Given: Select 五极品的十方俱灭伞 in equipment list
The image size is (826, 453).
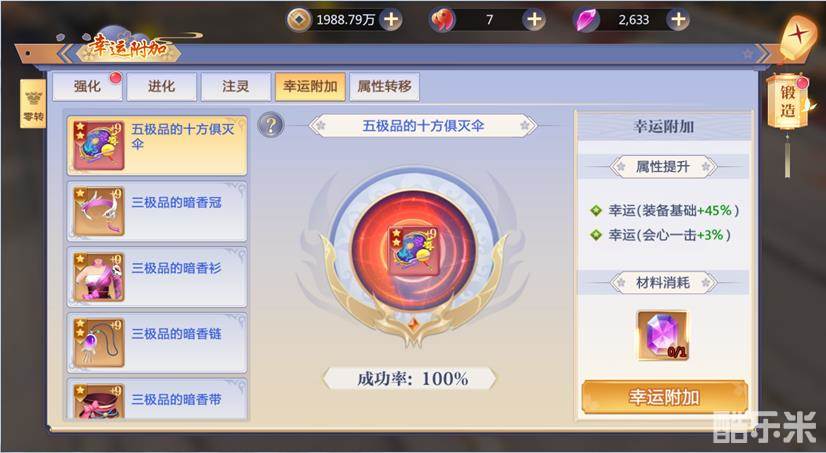Looking at the screenshot, I should pos(157,145).
